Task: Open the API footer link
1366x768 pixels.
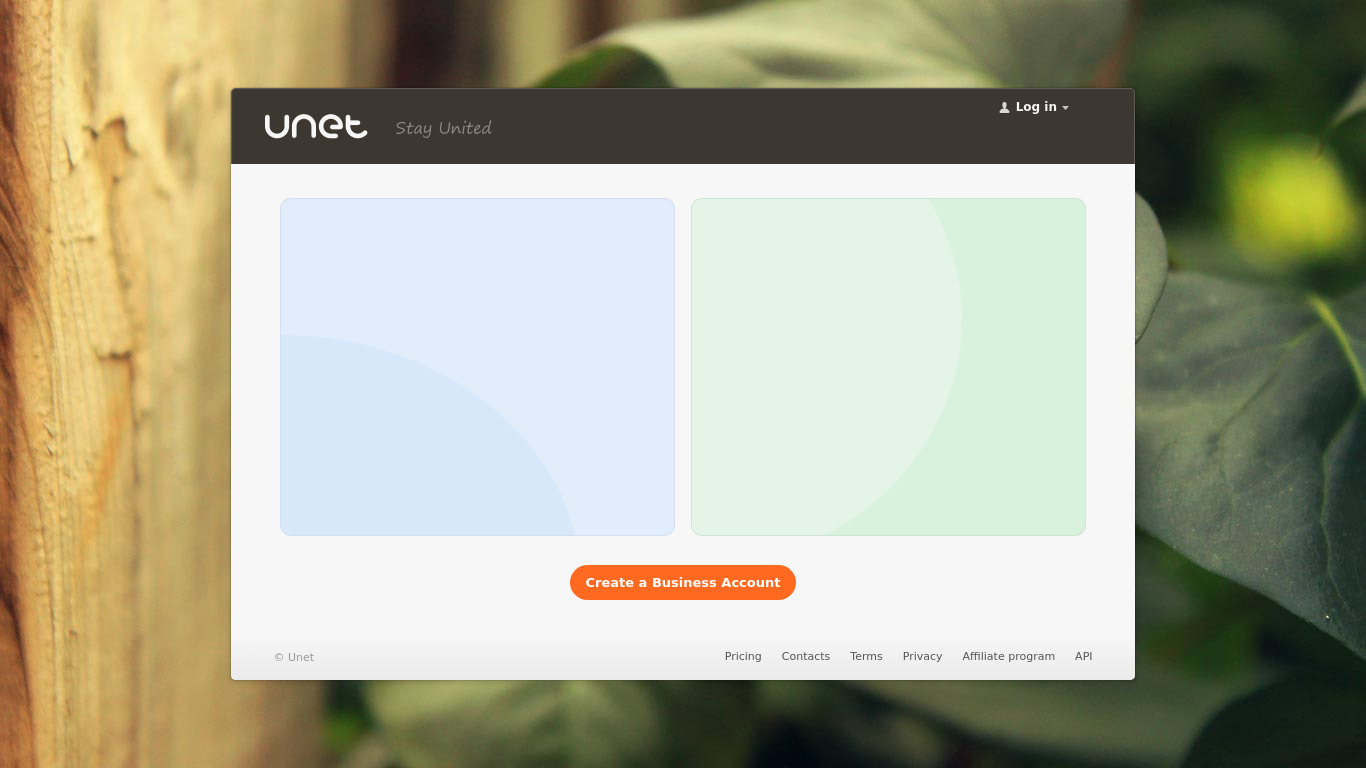Action: 1084,657
